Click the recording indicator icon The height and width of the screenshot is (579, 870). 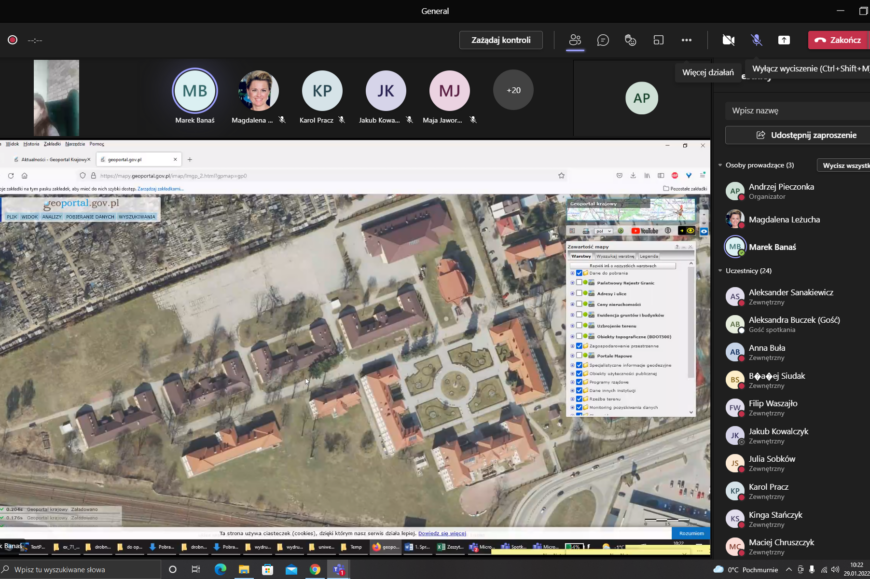point(12,40)
